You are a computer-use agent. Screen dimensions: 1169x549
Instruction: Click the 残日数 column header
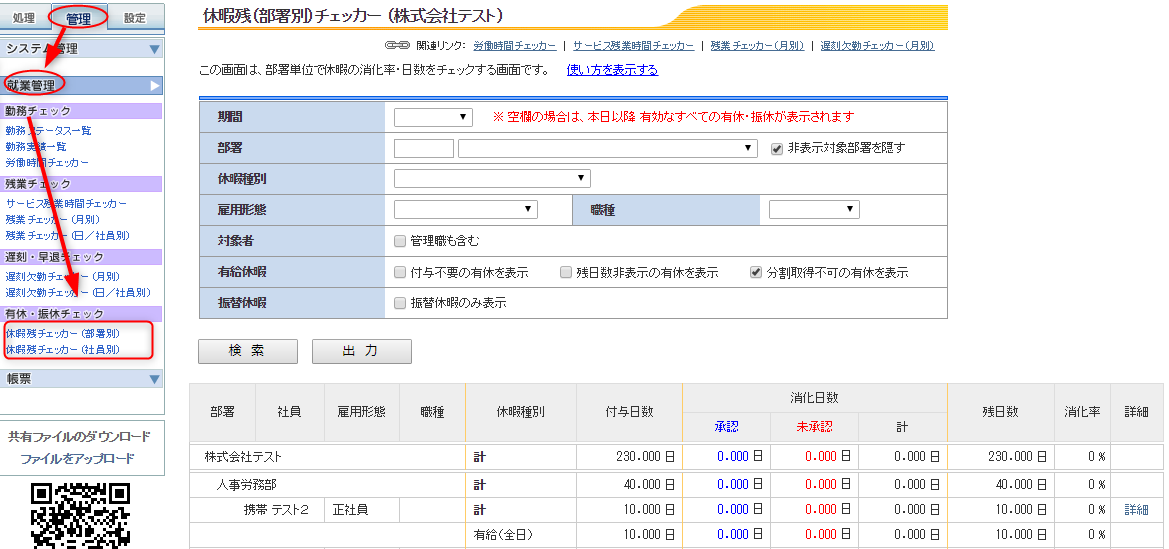pos(1001,412)
